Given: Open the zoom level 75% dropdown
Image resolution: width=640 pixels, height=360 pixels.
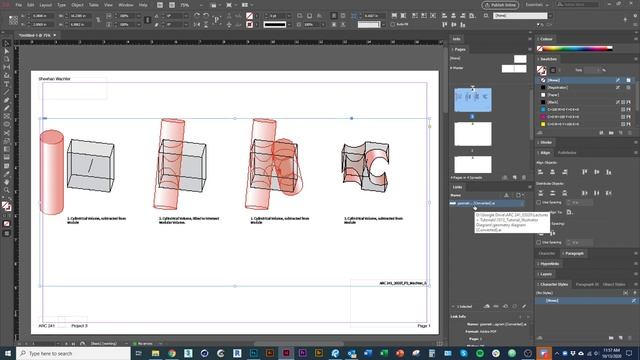Looking at the screenshot, I should [x=200, y=5].
